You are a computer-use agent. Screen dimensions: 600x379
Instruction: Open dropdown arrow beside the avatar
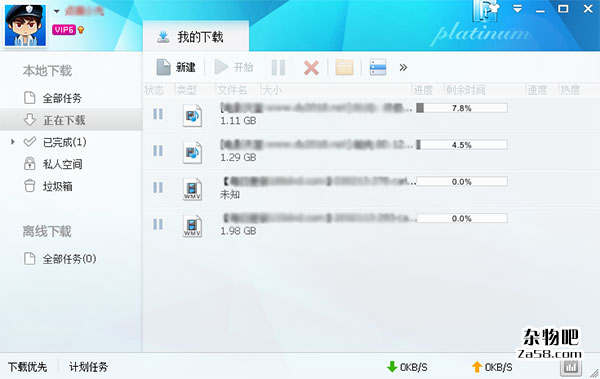[57, 11]
